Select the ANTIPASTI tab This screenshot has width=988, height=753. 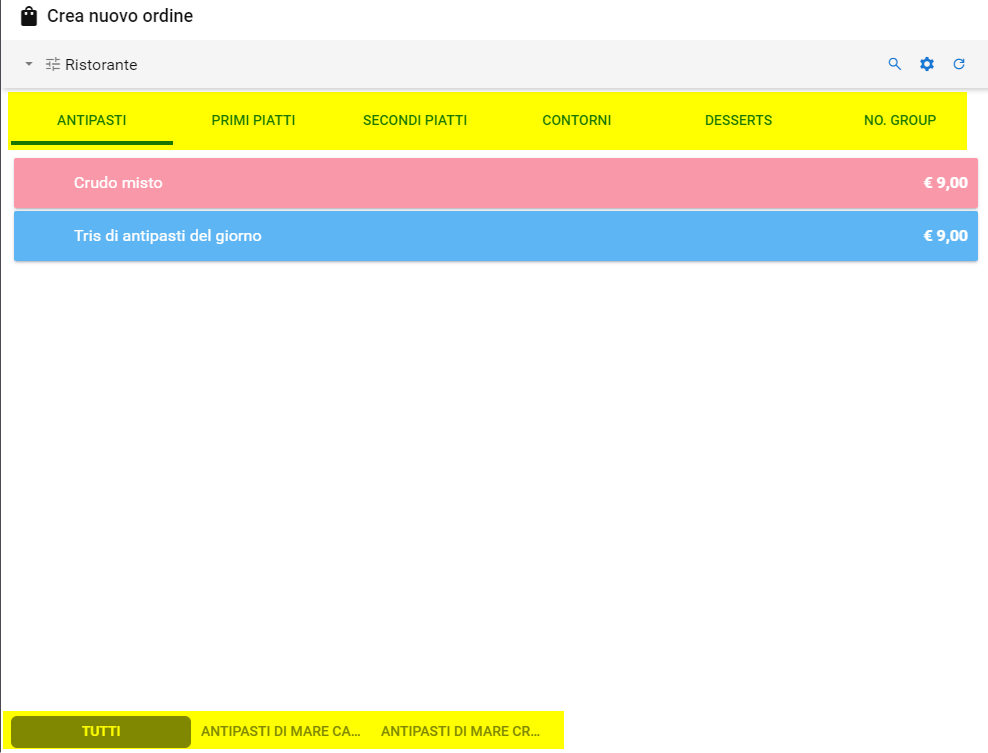(x=92, y=120)
